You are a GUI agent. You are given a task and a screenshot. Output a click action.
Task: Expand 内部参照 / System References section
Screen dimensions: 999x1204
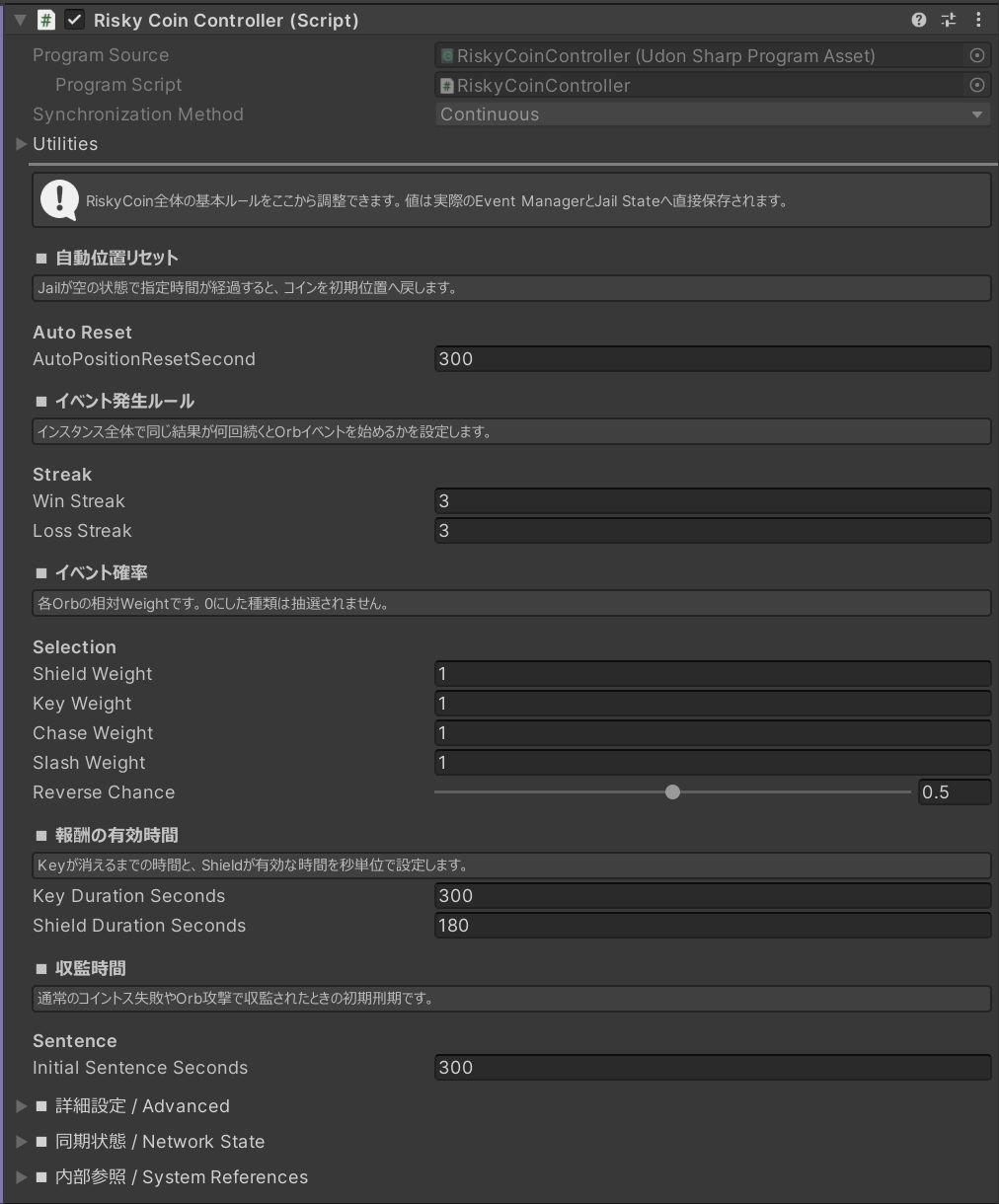21,1177
